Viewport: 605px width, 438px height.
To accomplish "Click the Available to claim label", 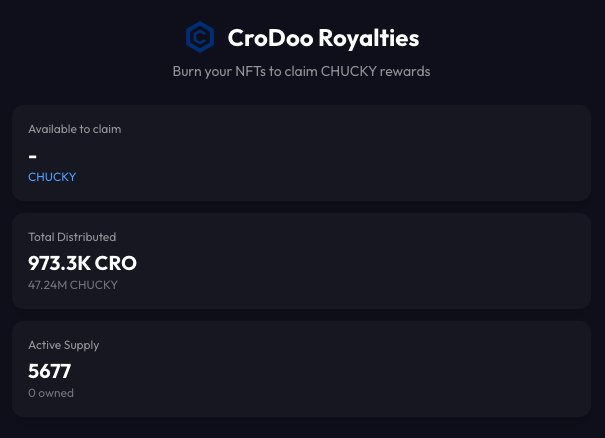I will (x=74, y=129).
